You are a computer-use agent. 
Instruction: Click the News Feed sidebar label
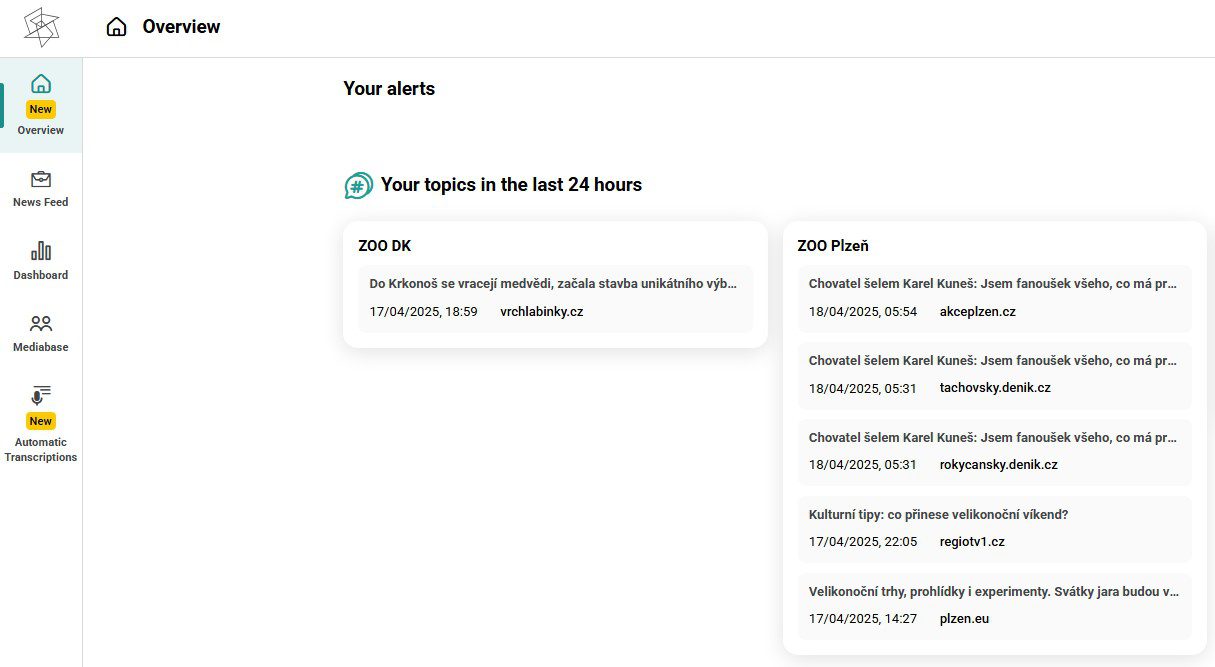click(x=41, y=202)
